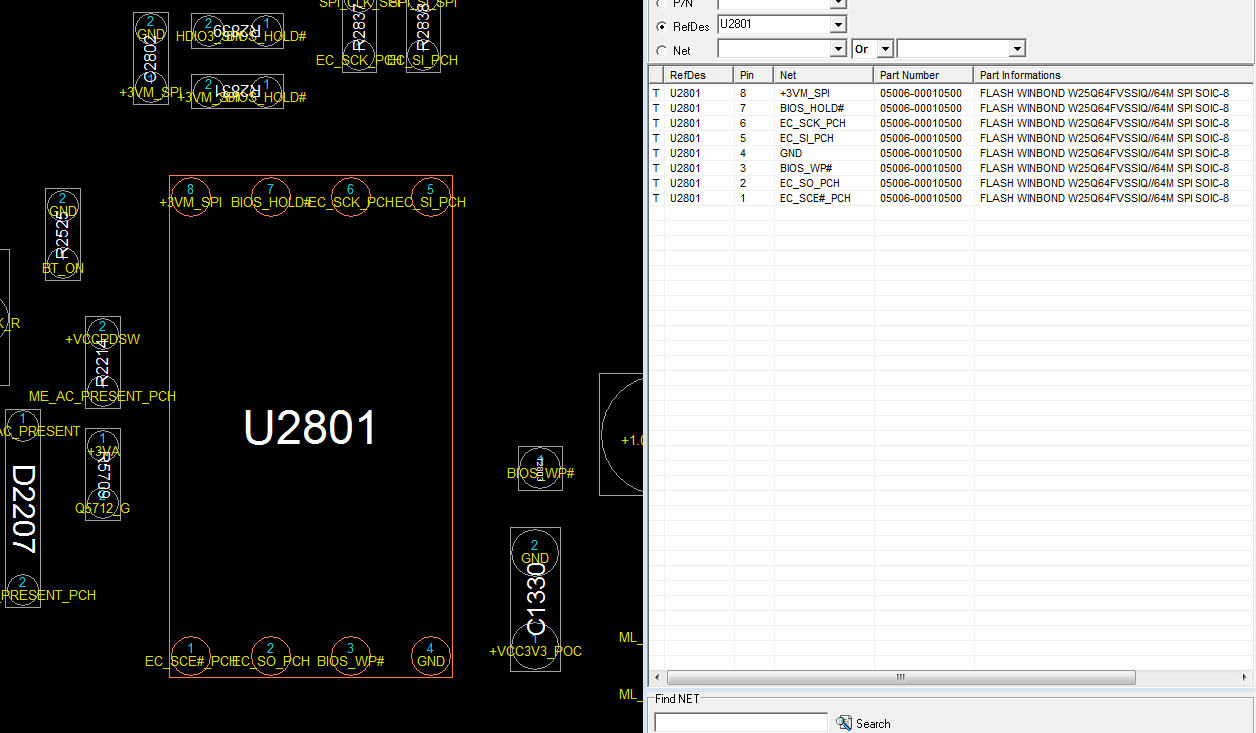
Task: Open the RefDes dropdown showing U2801
Action: tap(838, 24)
